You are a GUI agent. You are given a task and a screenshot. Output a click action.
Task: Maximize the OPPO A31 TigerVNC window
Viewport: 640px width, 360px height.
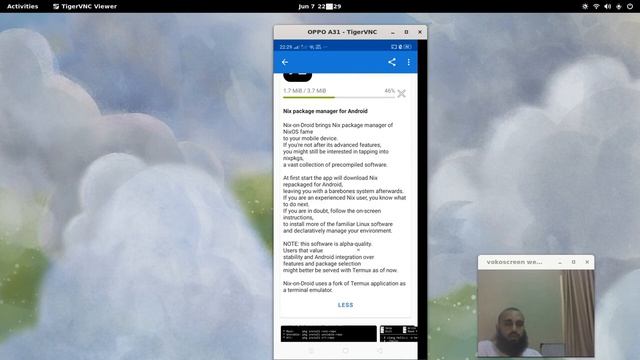click(x=406, y=32)
